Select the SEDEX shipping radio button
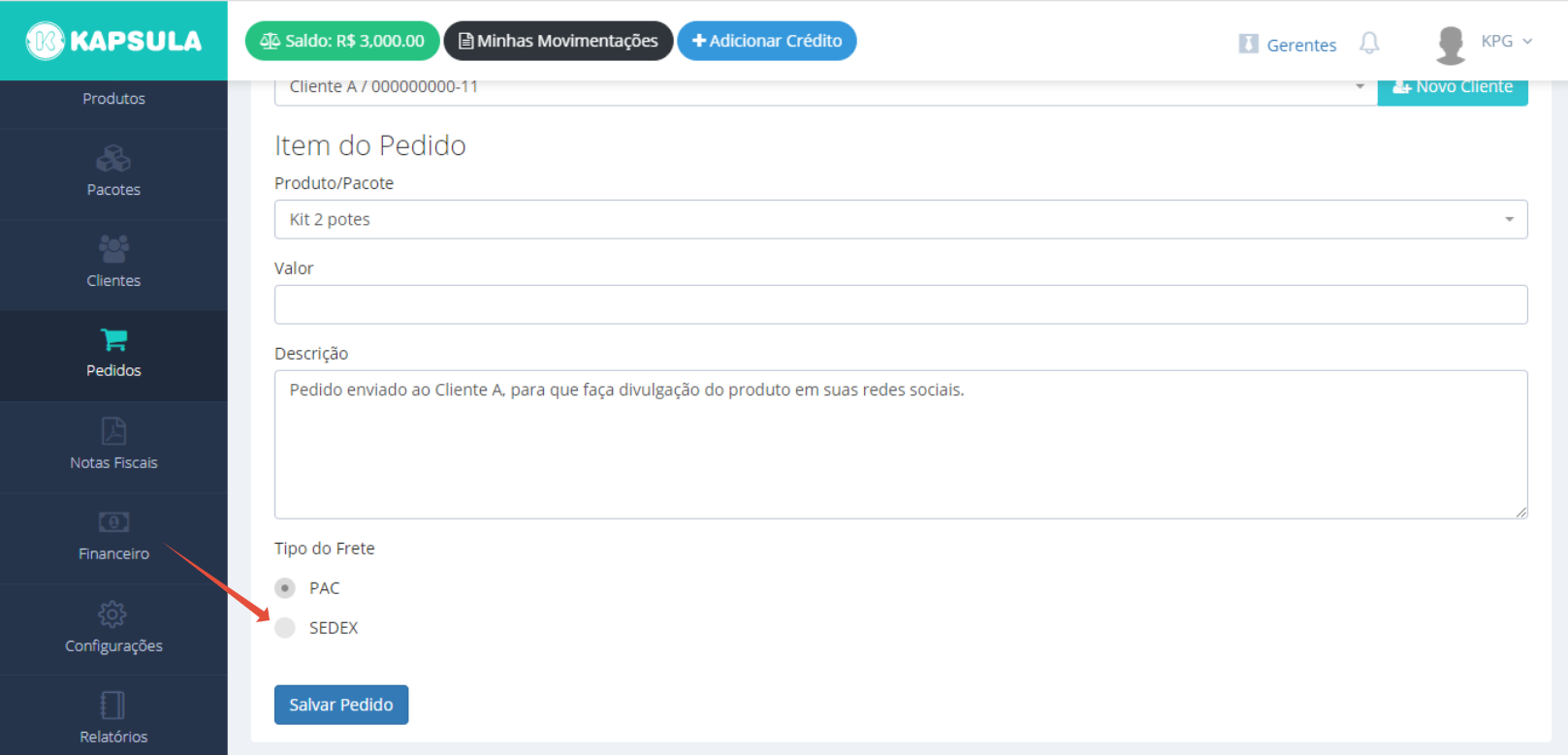This screenshot has width=1568, height=755. (x=285, y=628)
